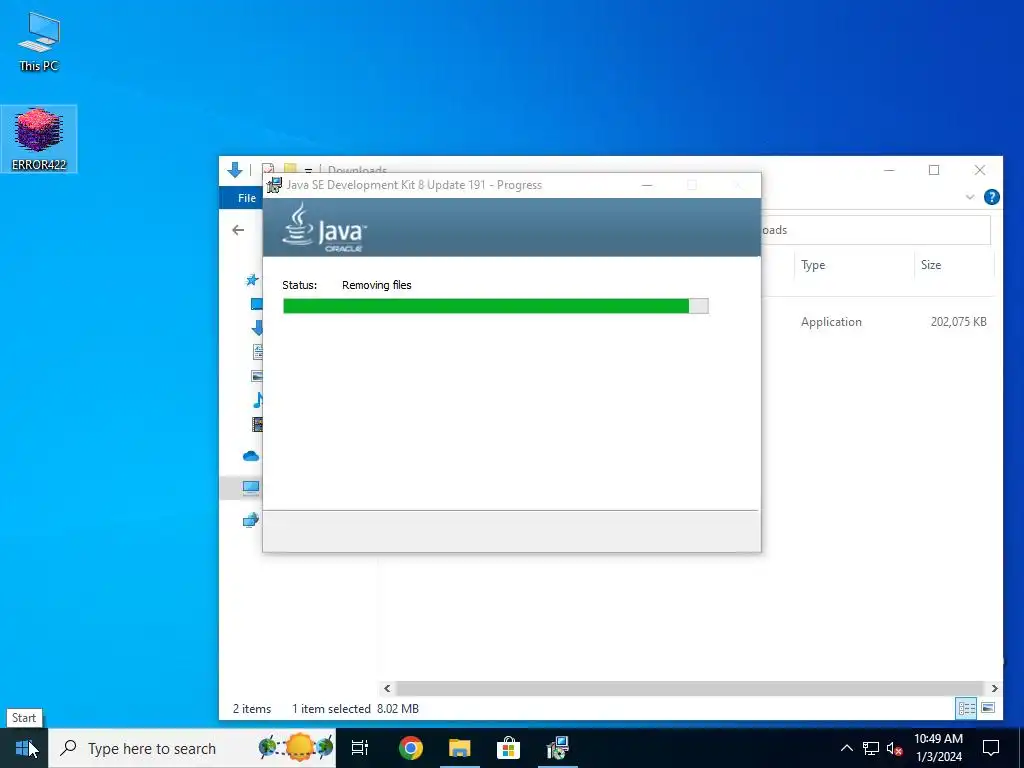Click the Java installer title bar icon
The image size is (1024, 768).
pos(275,185)
